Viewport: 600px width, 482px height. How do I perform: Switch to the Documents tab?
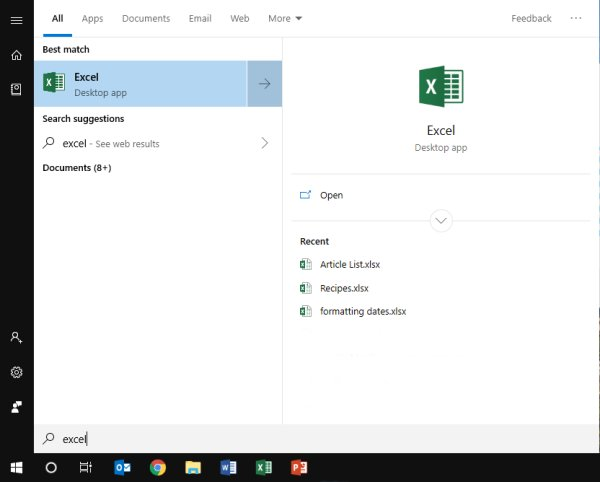click(x=146, y=18)
